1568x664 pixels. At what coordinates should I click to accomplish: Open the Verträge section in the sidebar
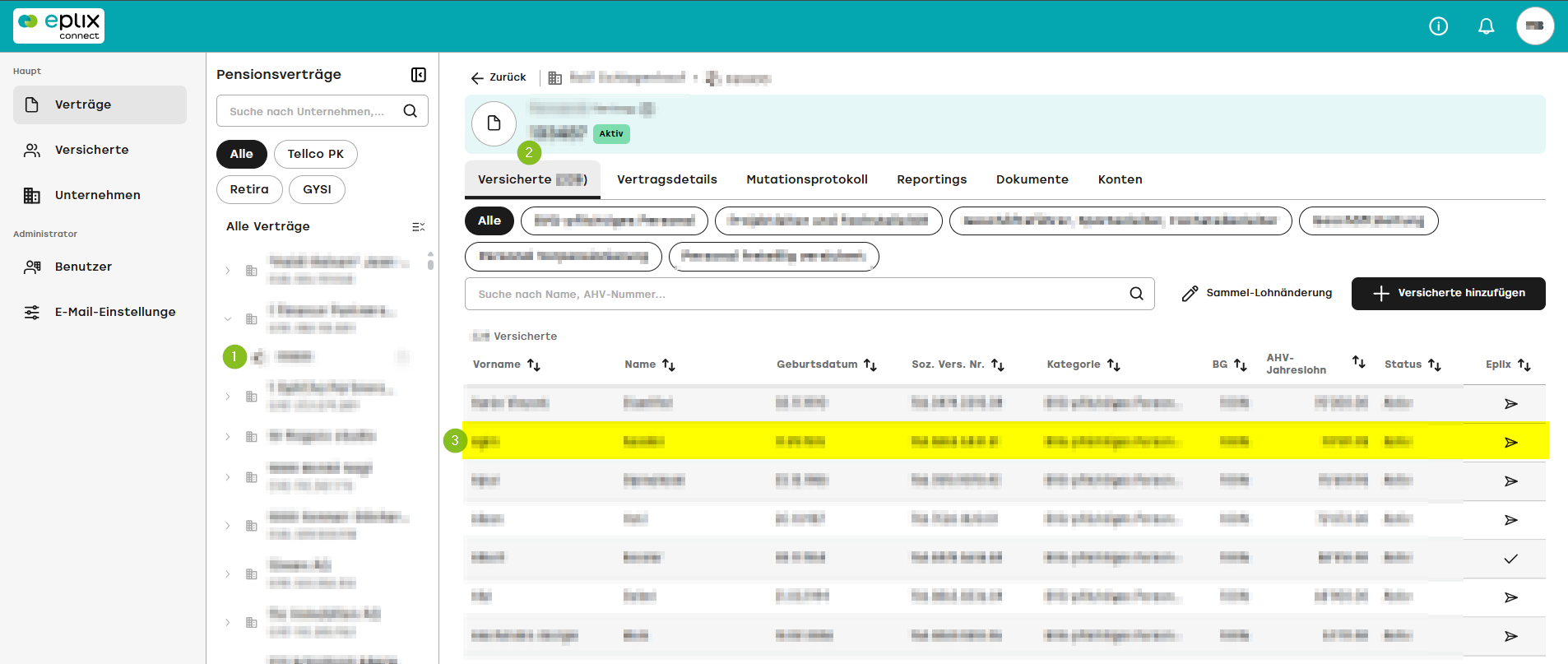coord(100,104)
